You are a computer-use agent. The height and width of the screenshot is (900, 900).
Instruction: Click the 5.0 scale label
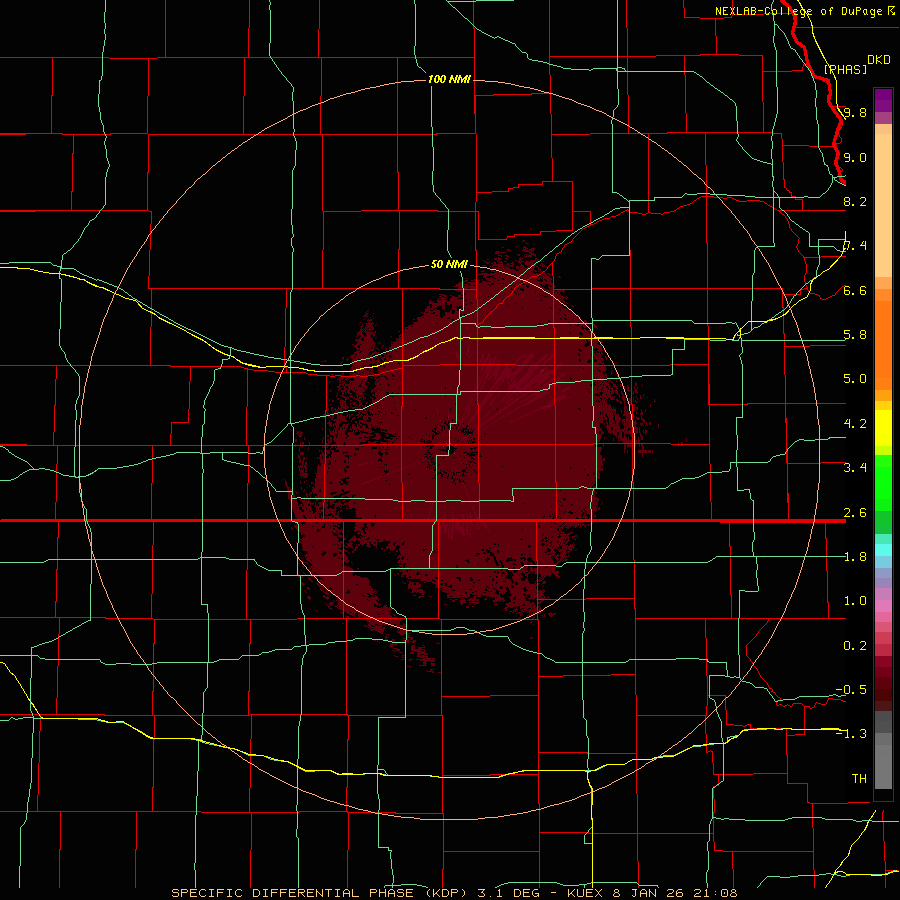coord(855,379)
